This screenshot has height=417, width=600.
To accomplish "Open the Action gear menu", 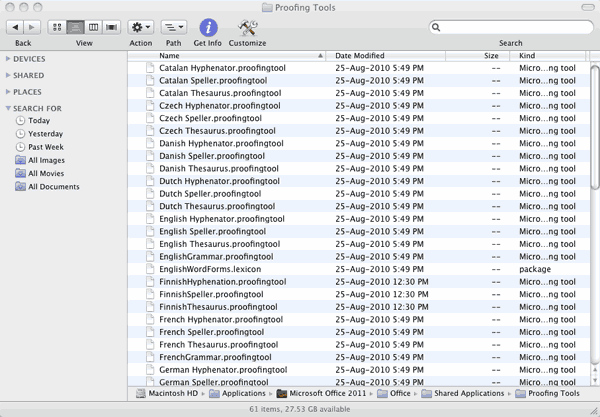I will click(141, 27).
